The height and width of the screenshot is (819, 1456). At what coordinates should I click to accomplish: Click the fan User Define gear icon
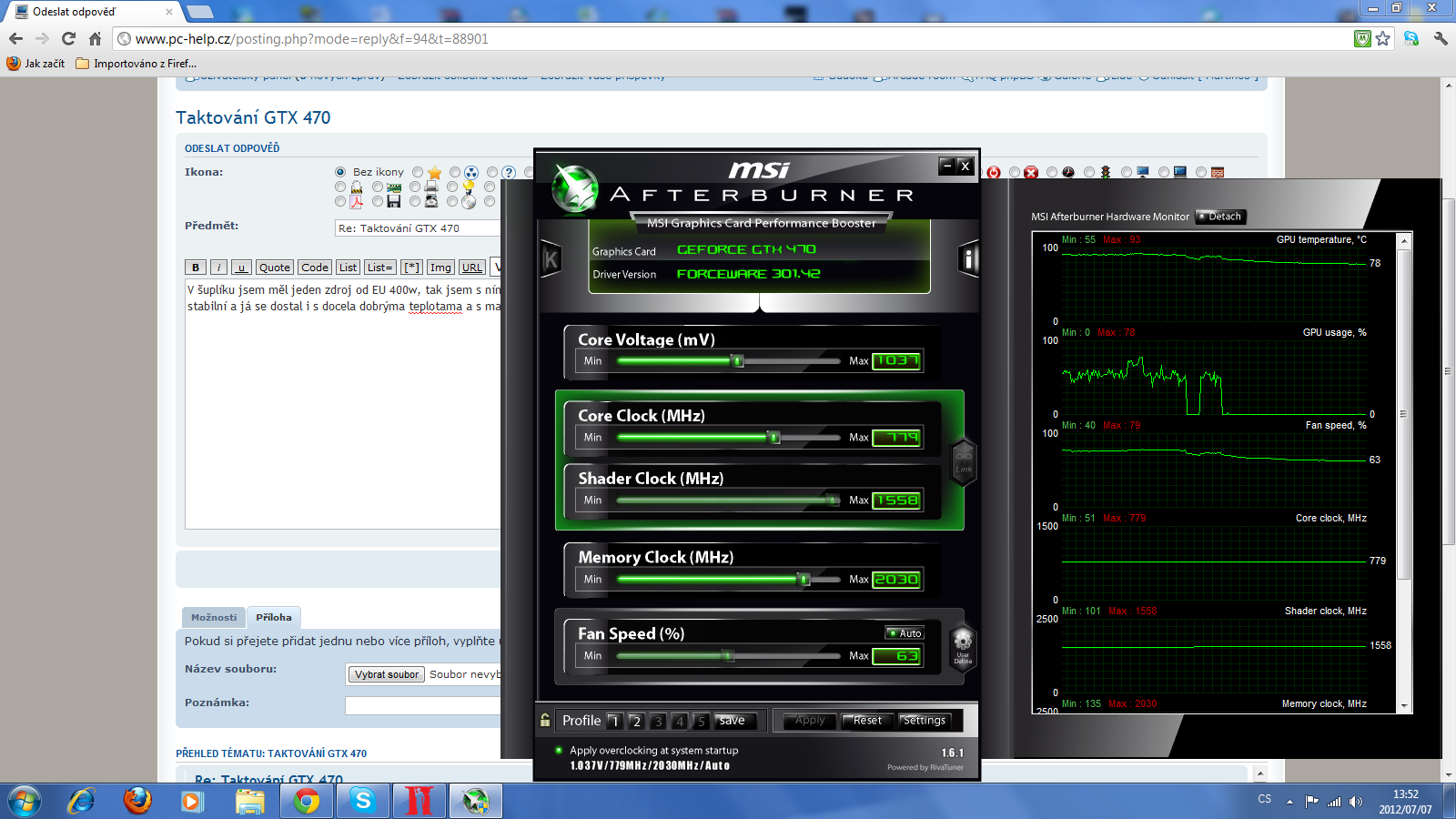click(963, 644)
